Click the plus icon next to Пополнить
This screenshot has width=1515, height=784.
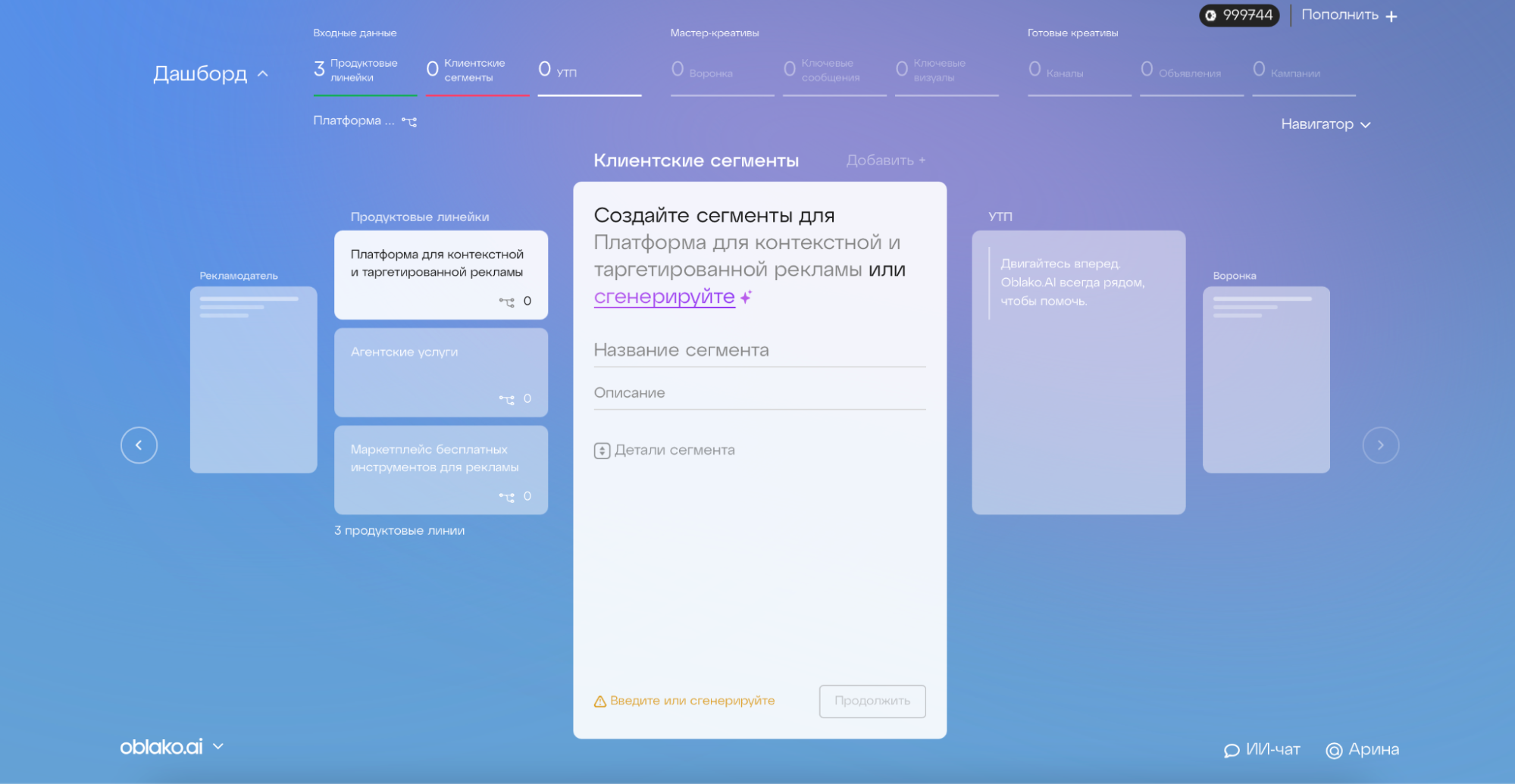[x=1391, y=16]
